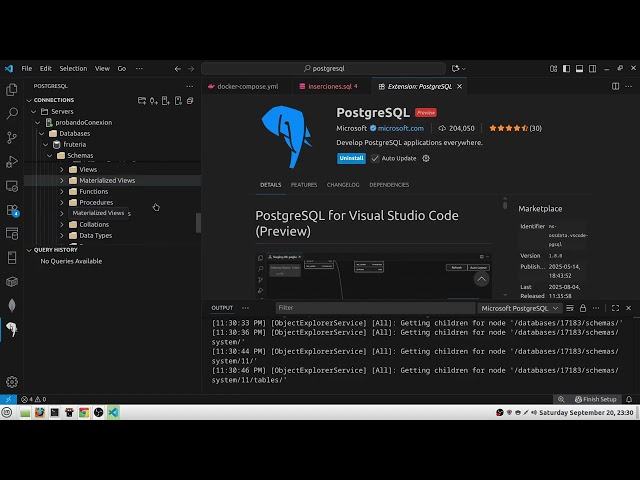640x480 pixels.
Task: Open notifications bell in status bar
Action: click(629, 399)
